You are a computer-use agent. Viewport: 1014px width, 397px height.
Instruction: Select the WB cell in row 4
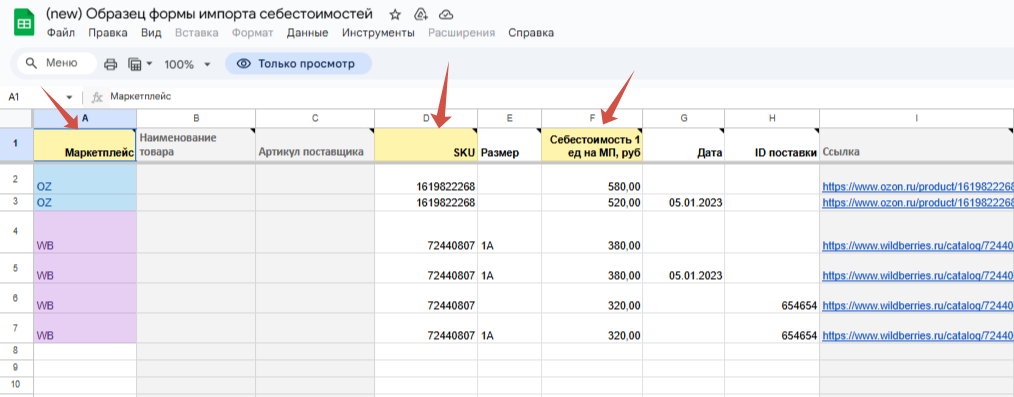tap(85, 231)
